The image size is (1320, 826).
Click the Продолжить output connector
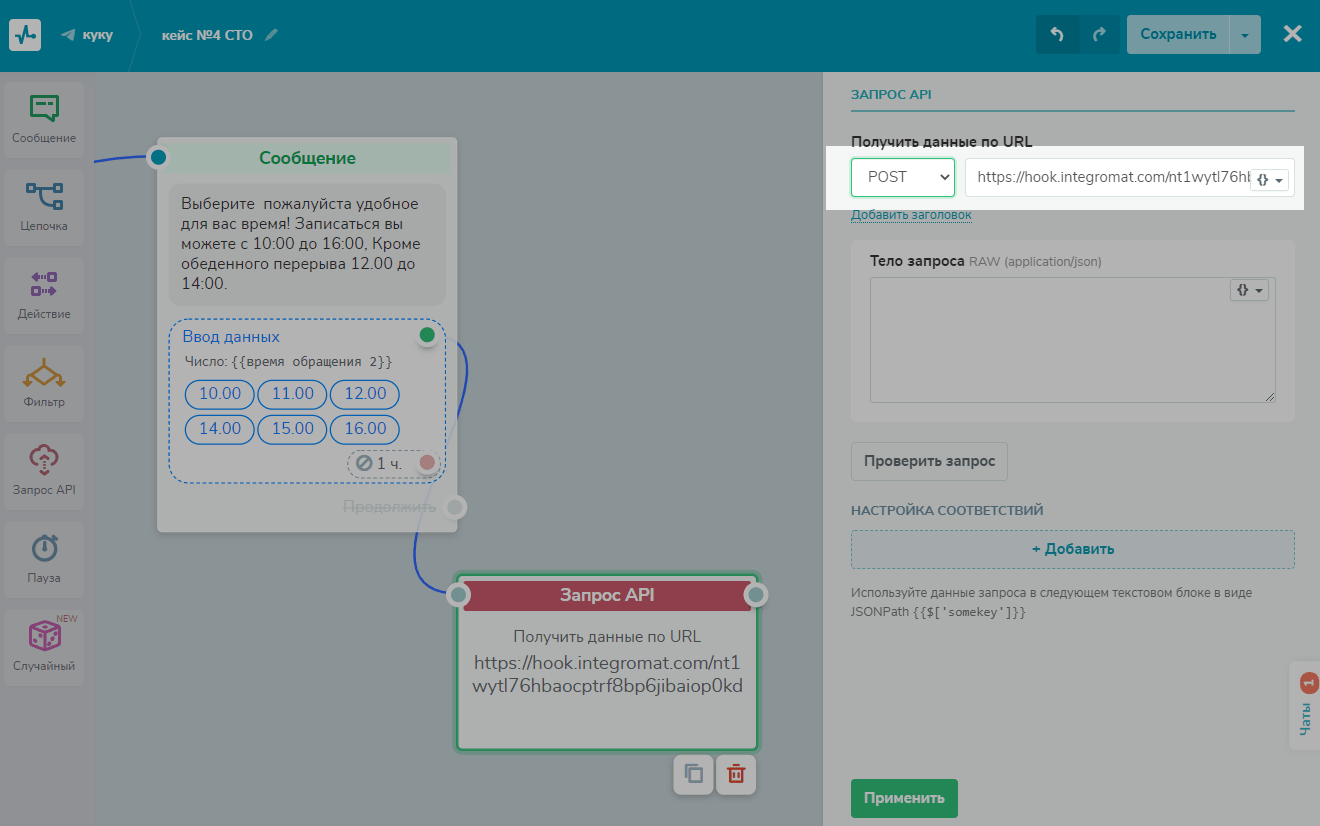455,507
